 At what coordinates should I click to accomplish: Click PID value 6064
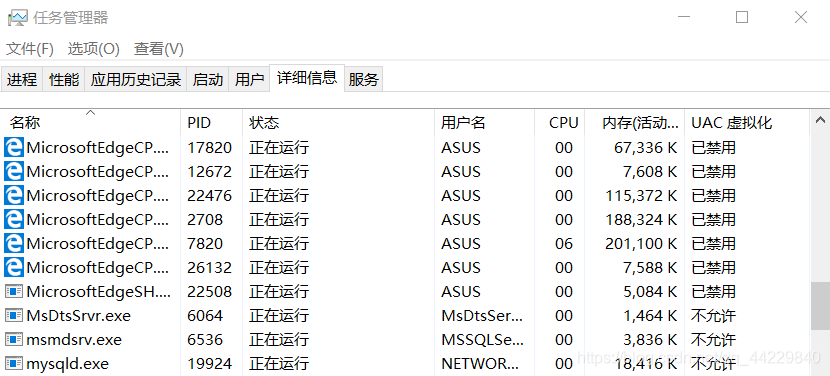coord(205,316)
